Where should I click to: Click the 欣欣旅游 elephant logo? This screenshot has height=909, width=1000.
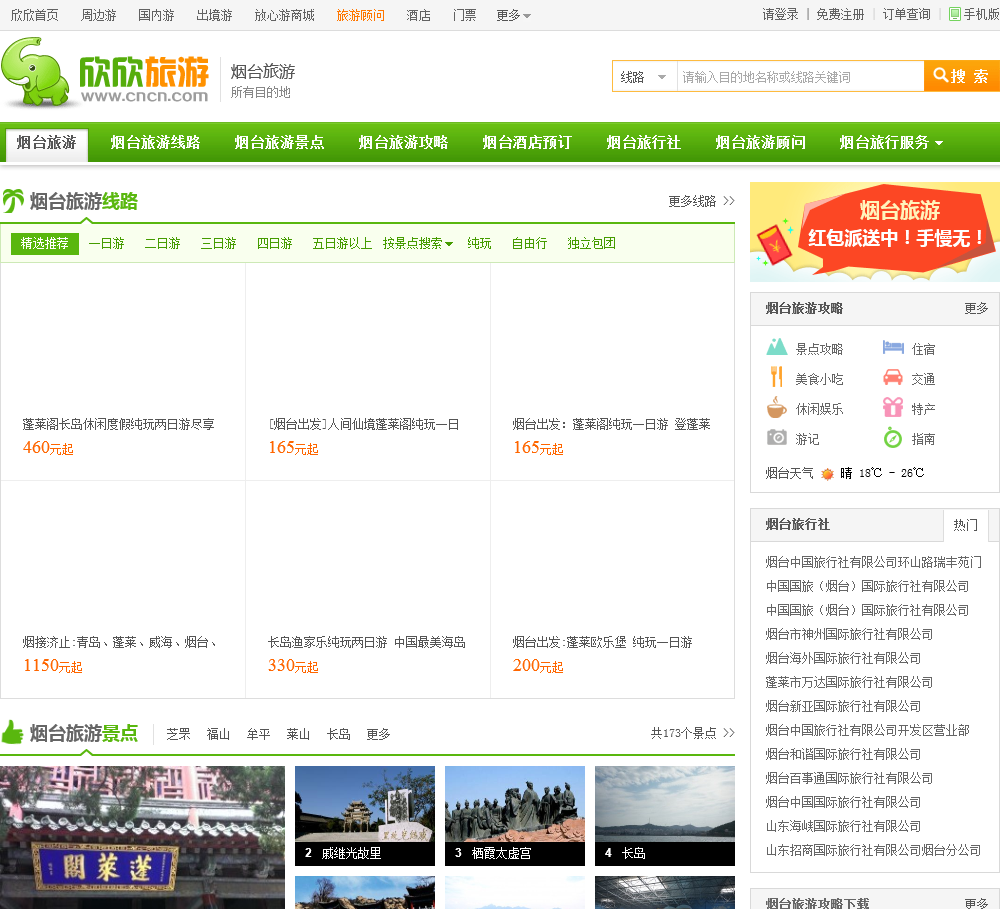pyautogui.click(x=105, y=72)
